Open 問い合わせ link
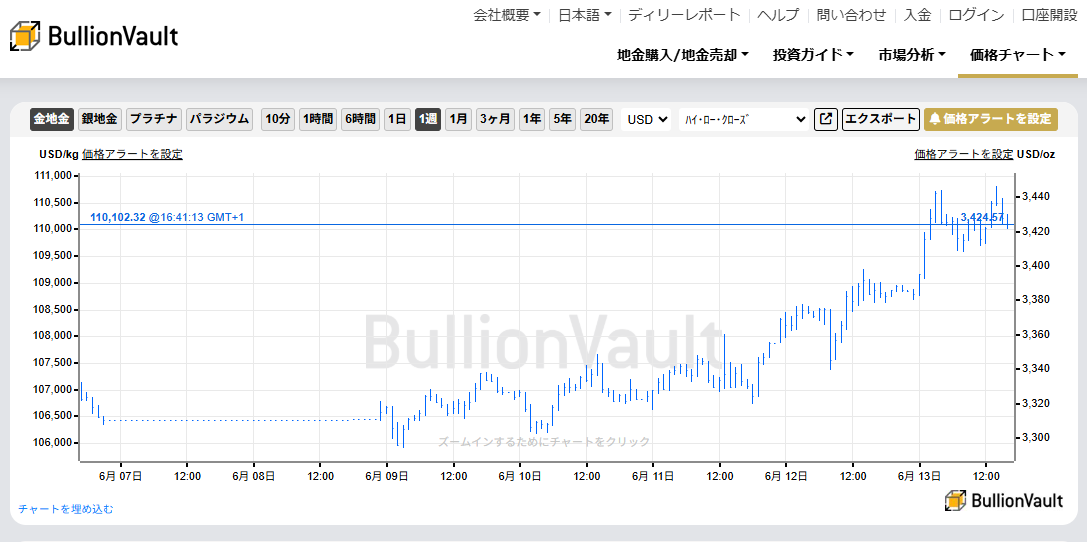 coord(851,15)
